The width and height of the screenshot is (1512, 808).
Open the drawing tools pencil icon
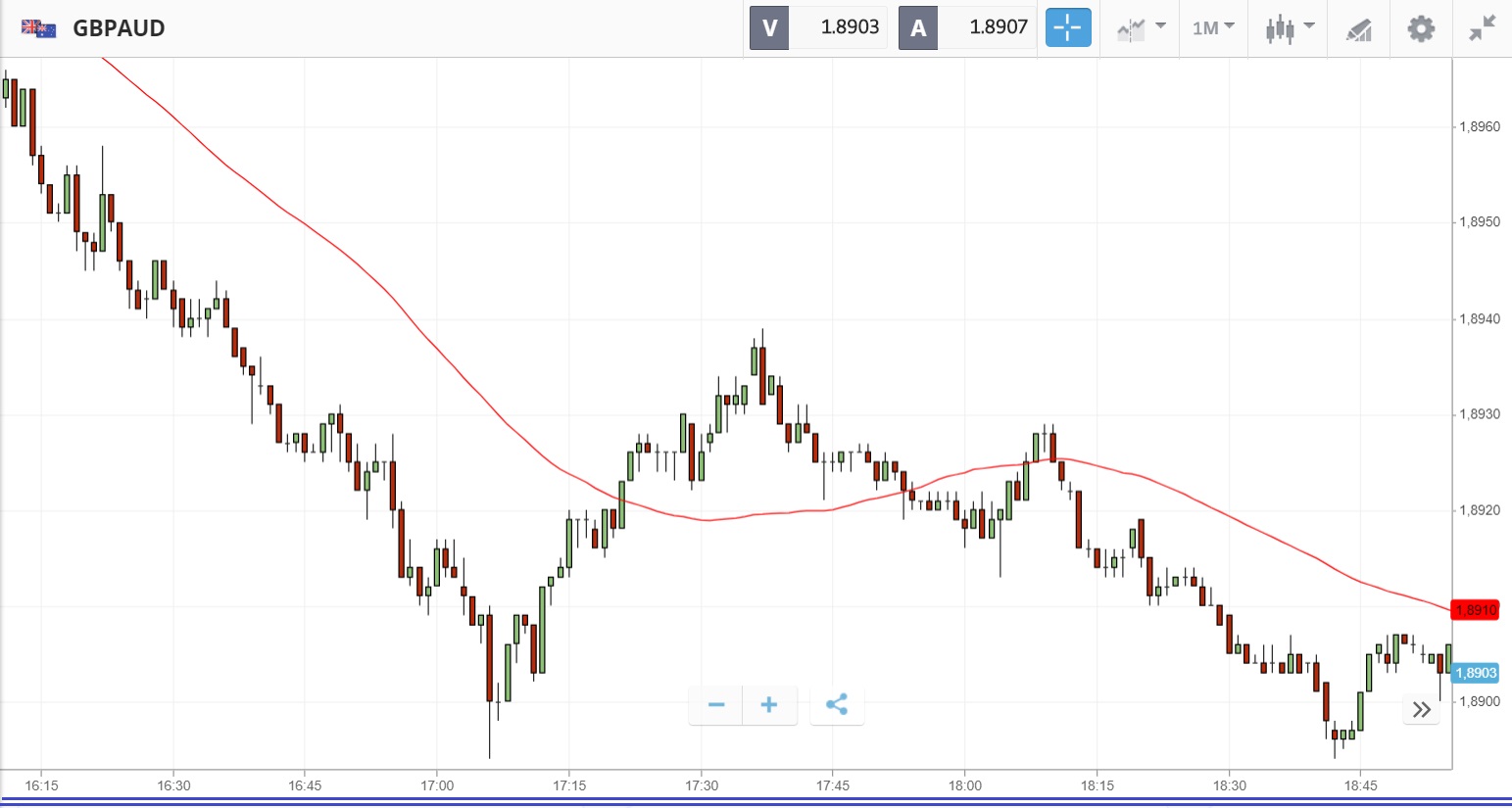[1358, 29]
